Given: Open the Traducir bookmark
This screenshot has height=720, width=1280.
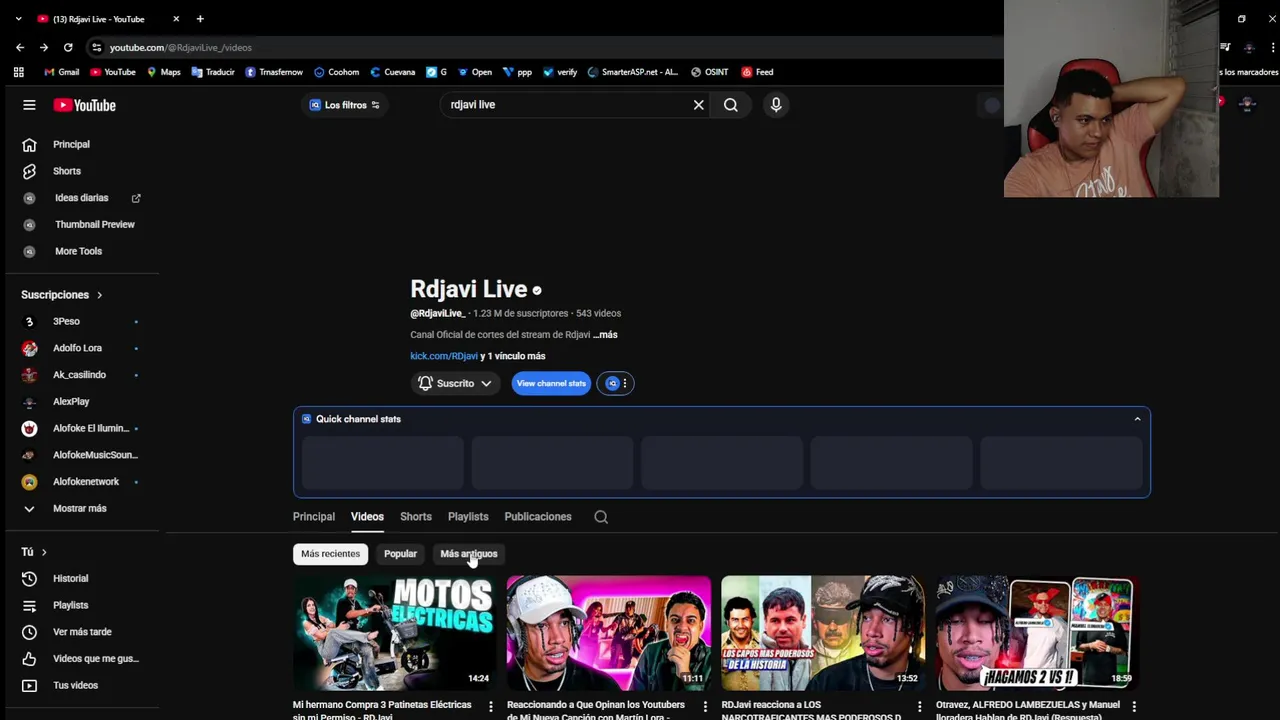Looking at the screenshot, I should [213, 72].
